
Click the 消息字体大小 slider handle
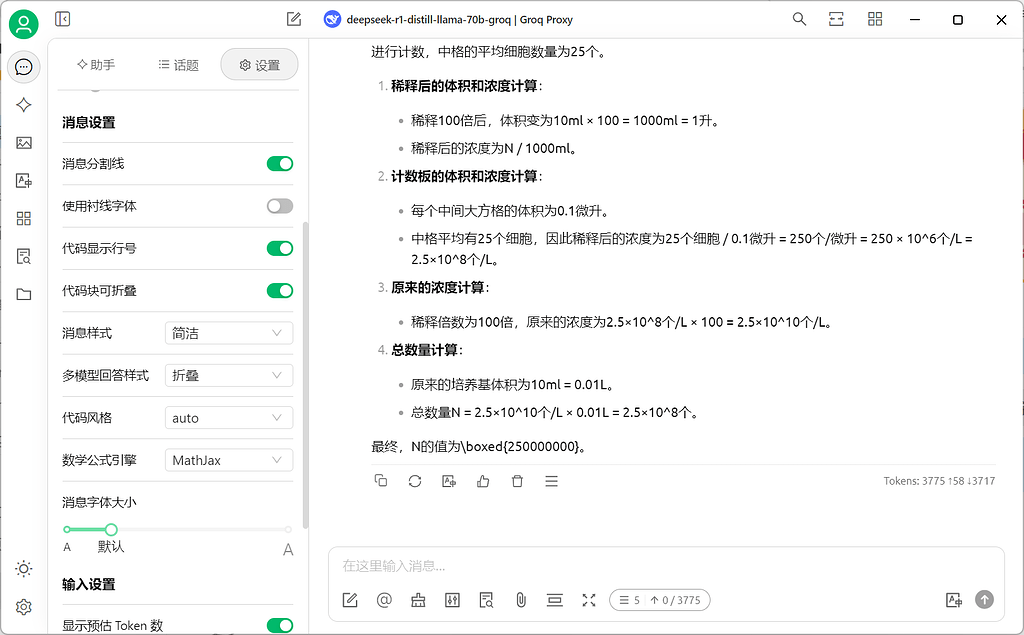pos(111,529)
